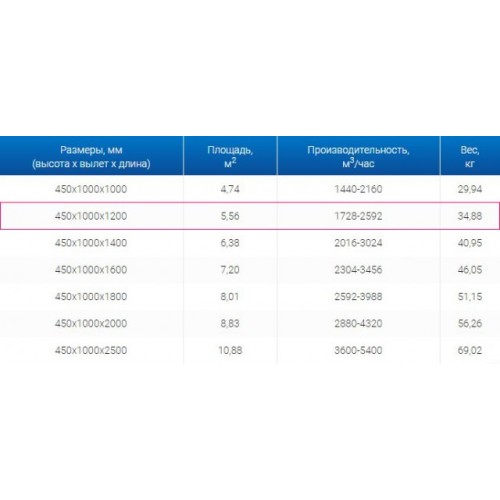
Task: Click the Размеры, мм column header
Action: [91, 156]
